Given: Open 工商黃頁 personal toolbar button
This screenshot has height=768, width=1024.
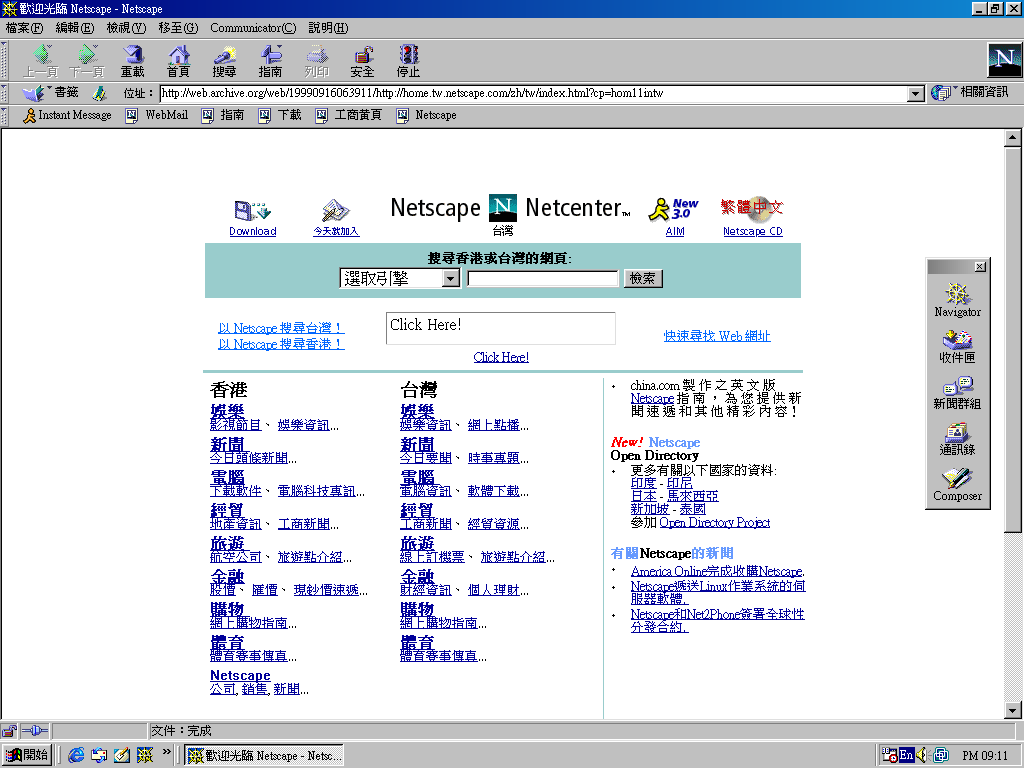Looking at the screenshot, I should click(x=349, y=116).
